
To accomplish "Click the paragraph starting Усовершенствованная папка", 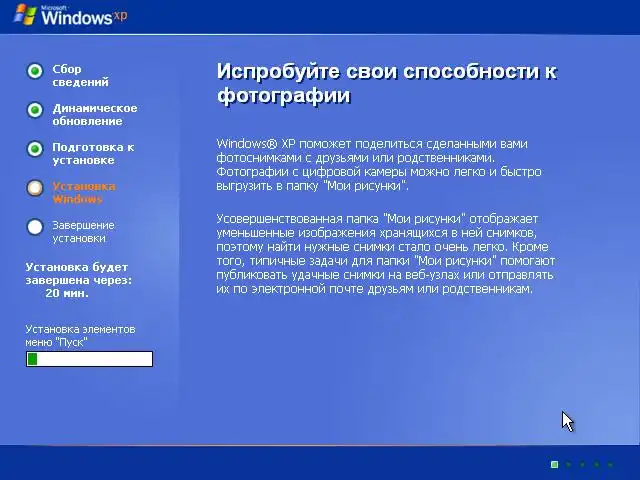I will coord(386,253).
